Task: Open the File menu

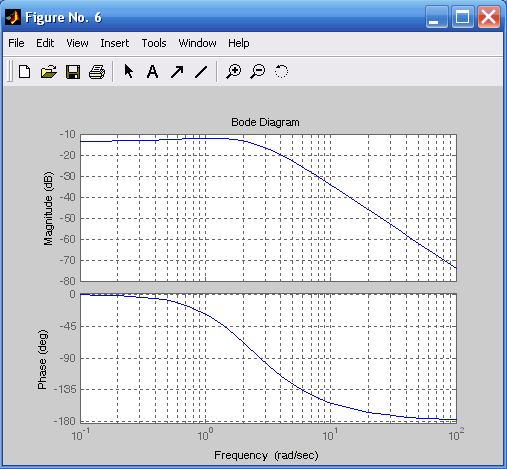Action: click(16, 43)
